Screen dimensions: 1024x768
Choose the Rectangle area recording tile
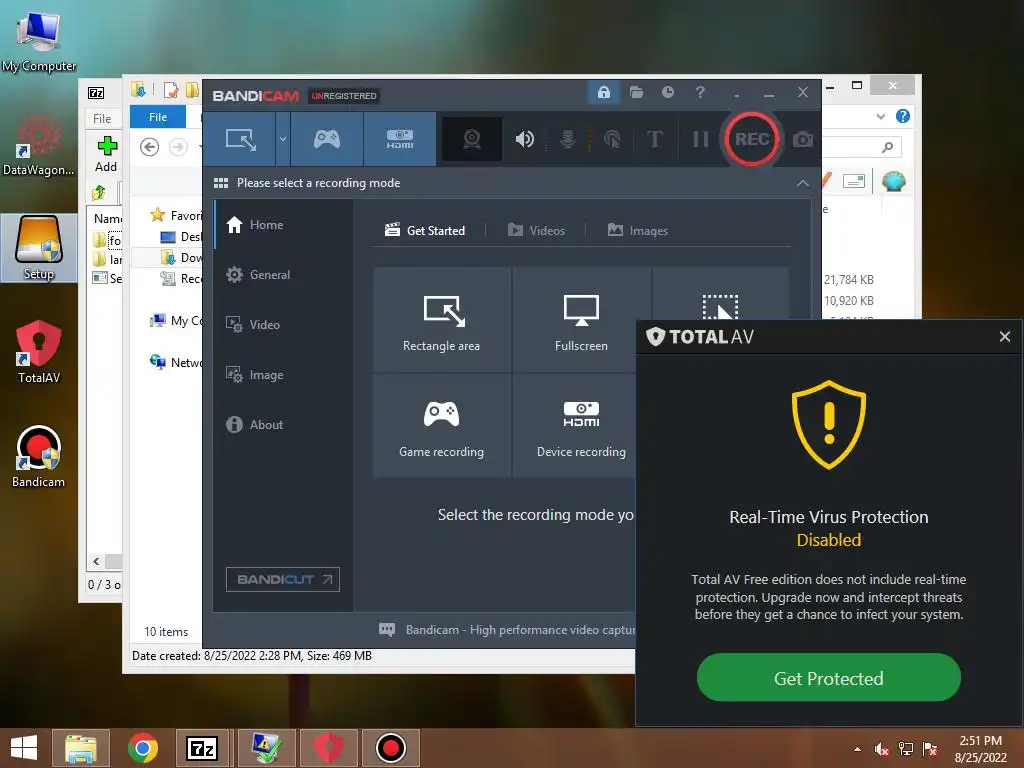441,319
